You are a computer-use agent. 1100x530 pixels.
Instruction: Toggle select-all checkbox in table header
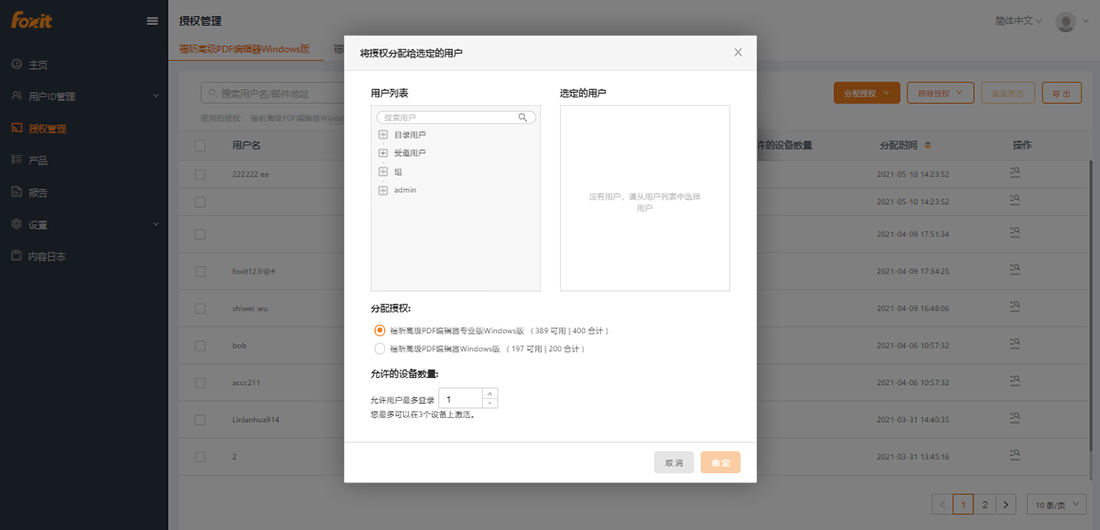coord(200,145)
